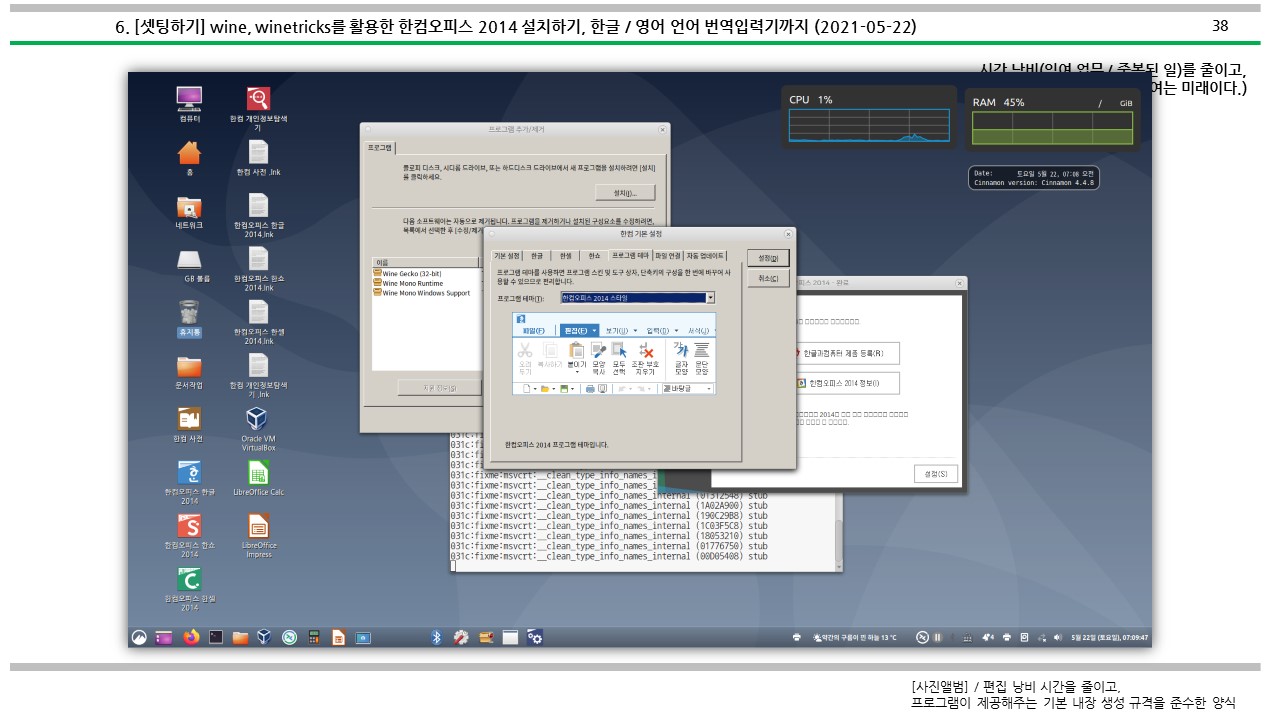Image resolution: width=1280 pixels, height=720 pixels.
Task: Open the 네트워크 desktop icon
Action: pos(190,207)
